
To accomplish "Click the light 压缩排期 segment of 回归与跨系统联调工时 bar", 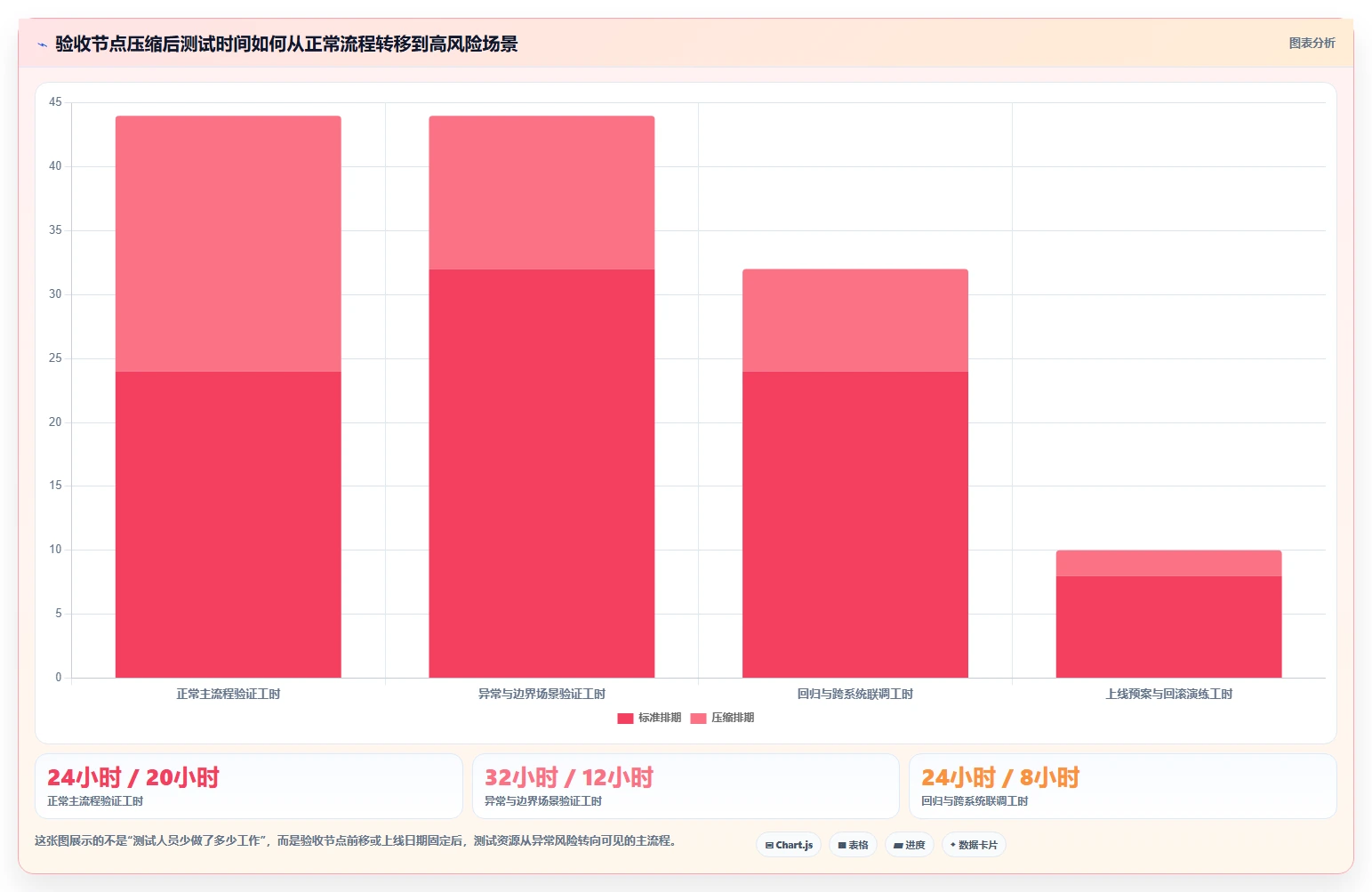I will pos(855,320).
